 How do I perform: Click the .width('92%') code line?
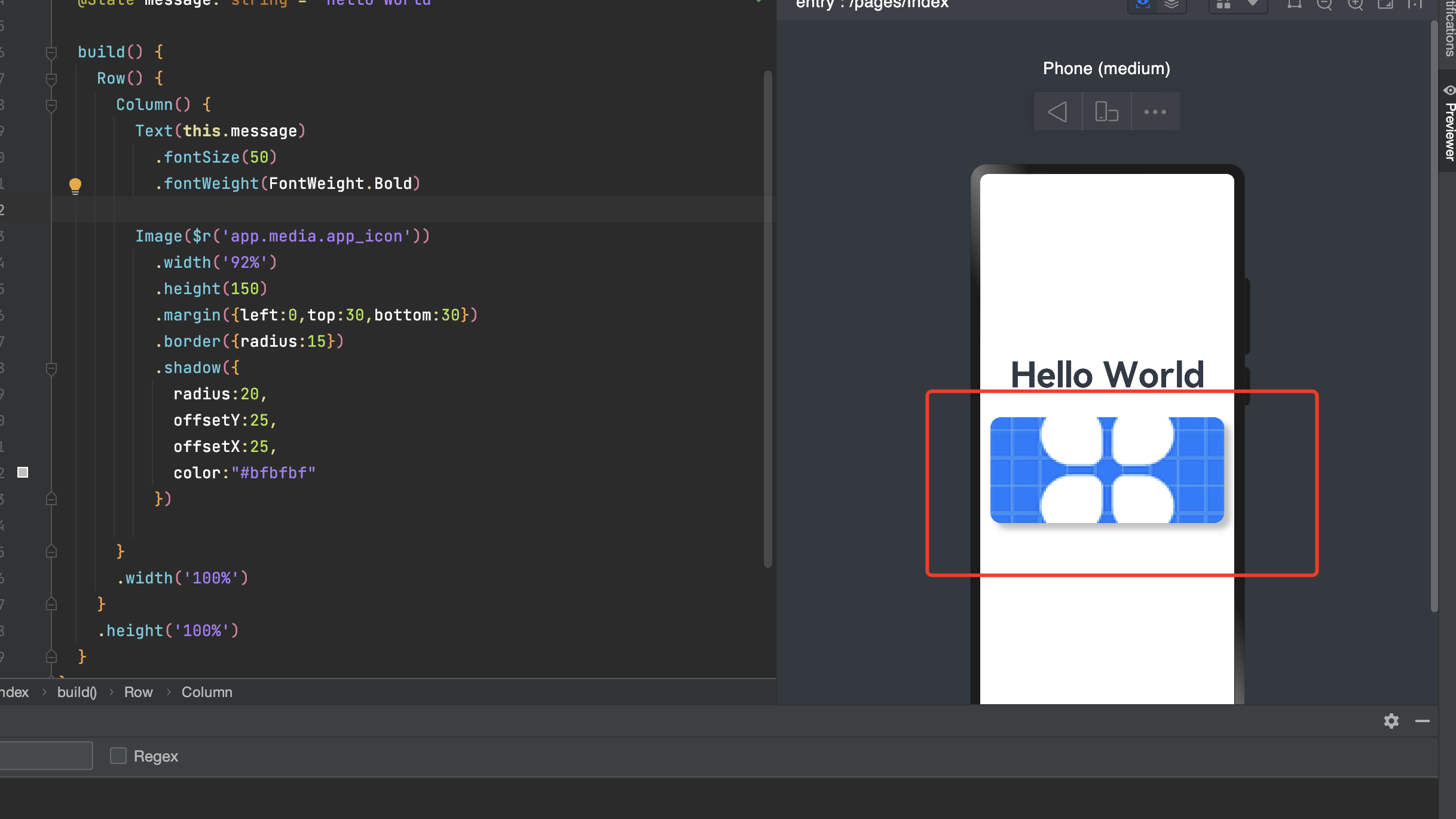[216, 262]
